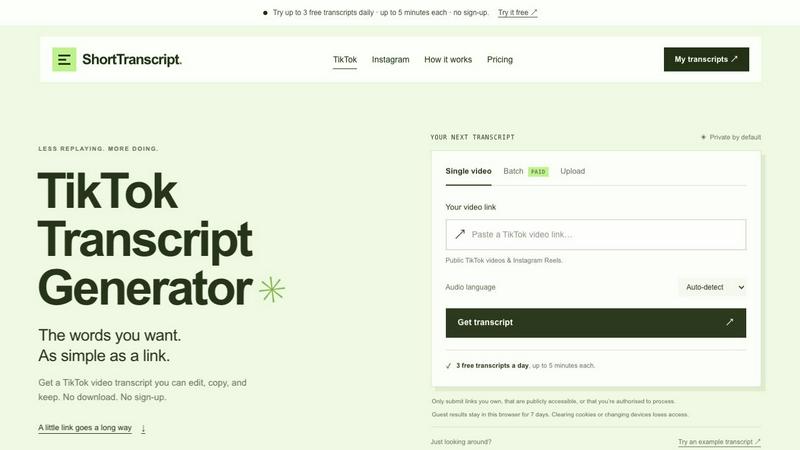Click the ShortTranscript green logo icon
This screenshot has height=450, width=800.
[64, 59]
